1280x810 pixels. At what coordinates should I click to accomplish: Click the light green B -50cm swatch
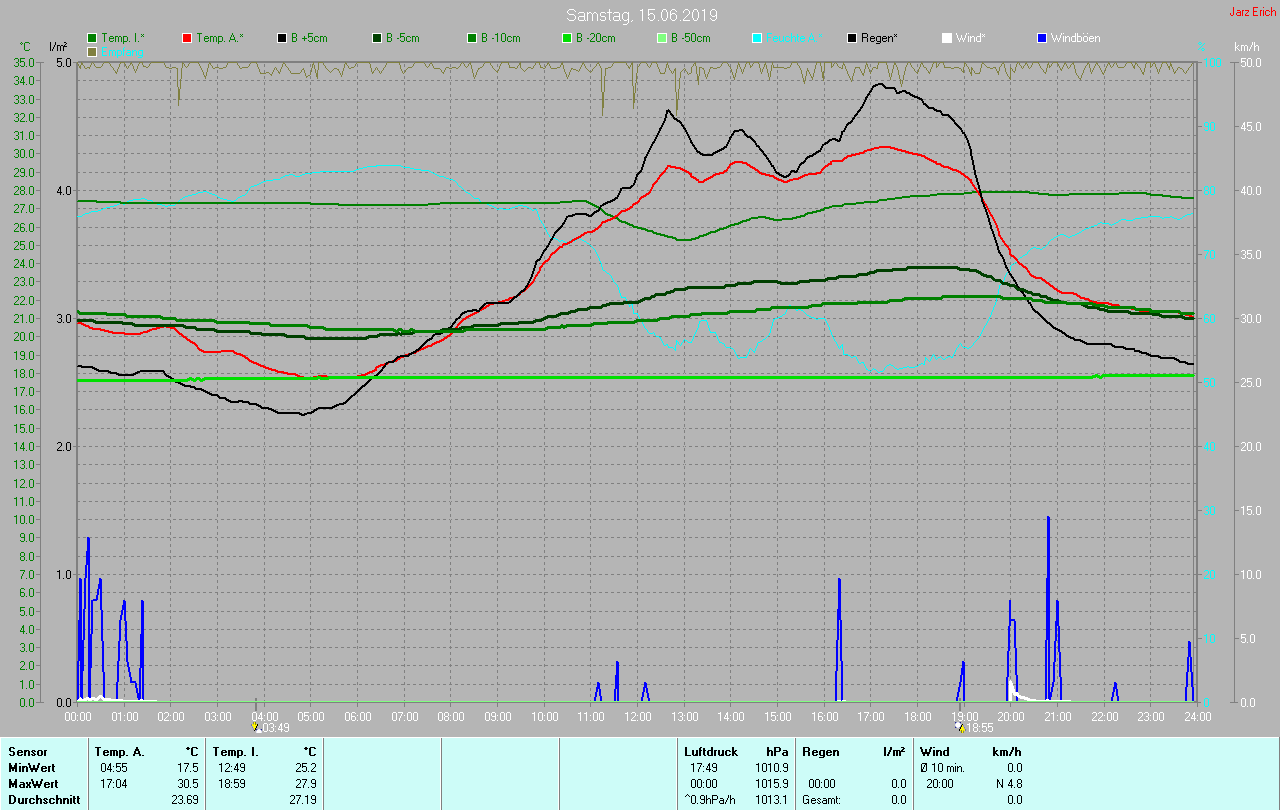click(662, 38)
